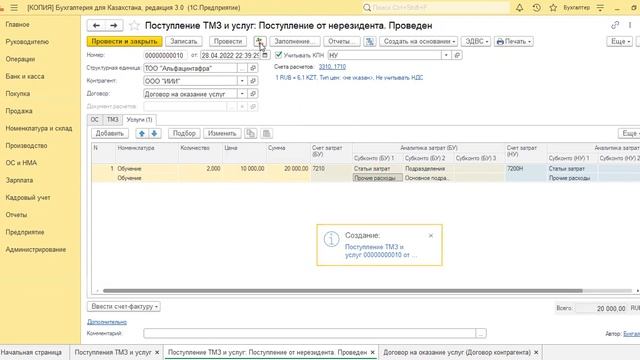
Task: Open the Администрирование section
Action: pos(36,249)
